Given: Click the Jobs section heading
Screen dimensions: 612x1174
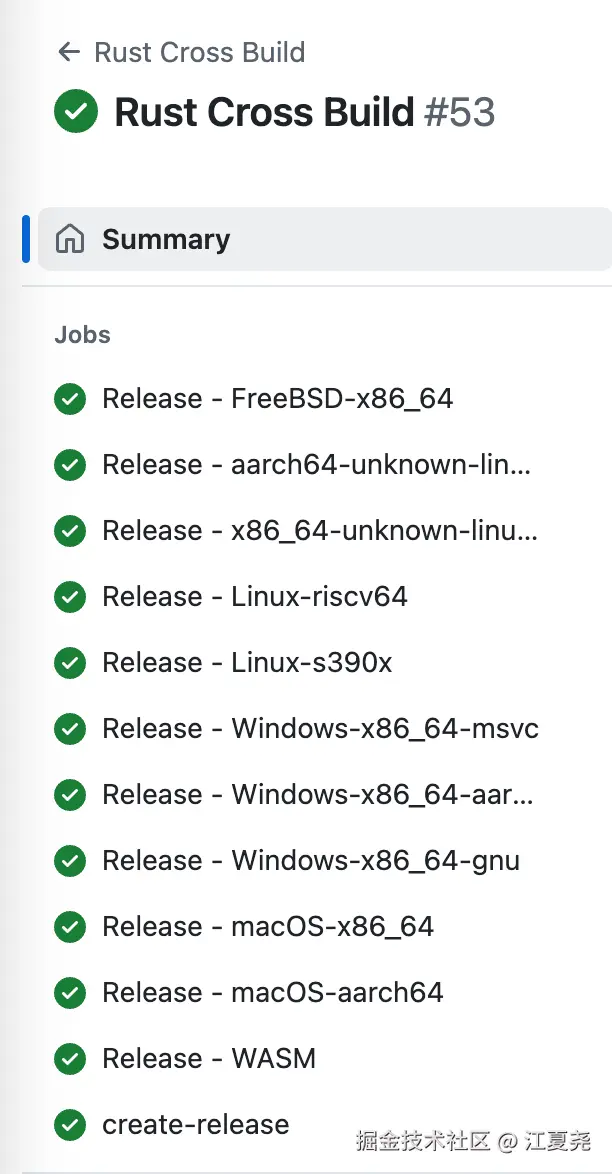Looking at the screenshot, I should pyautogui.click(x=82, y=335).
